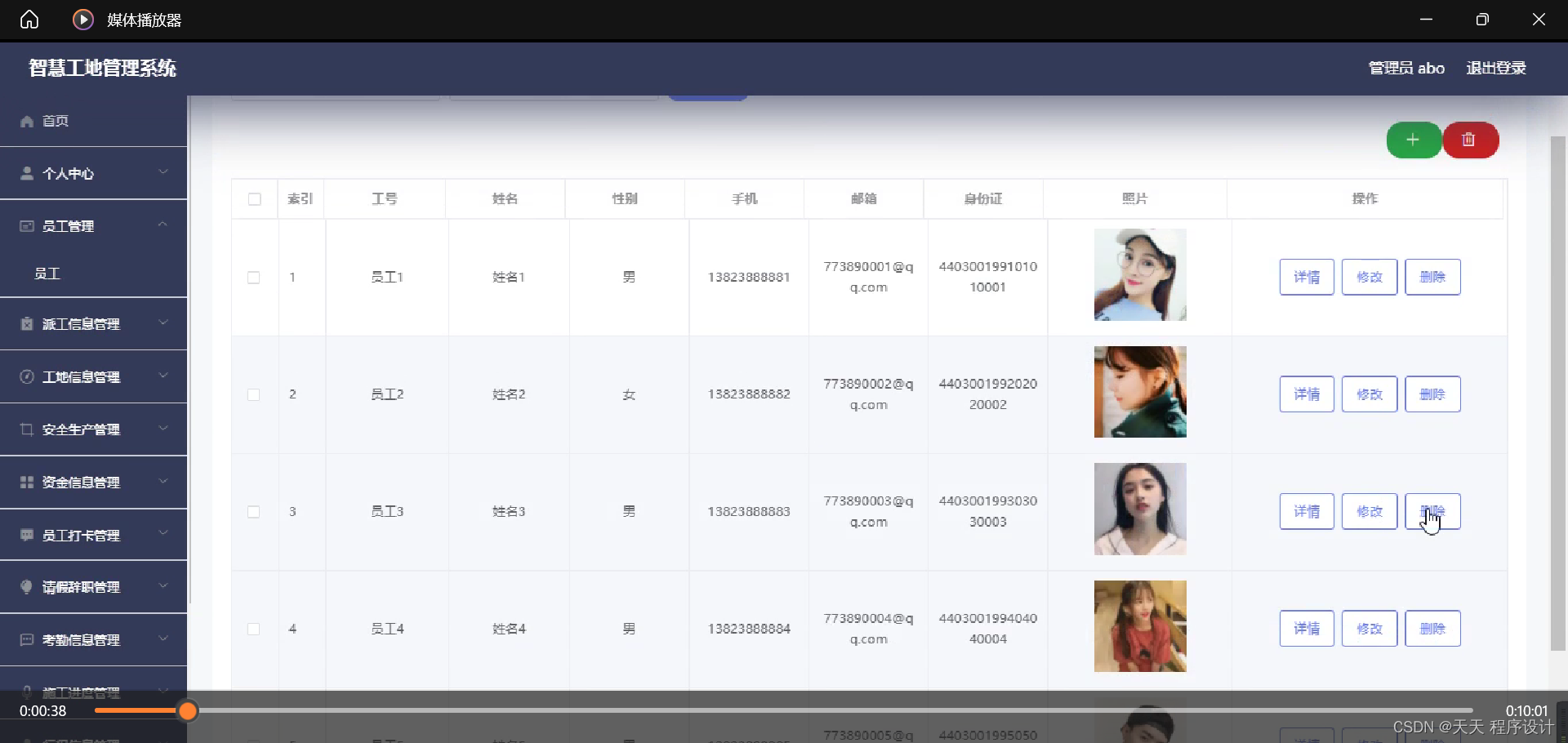This screenshot has width=1568, height=743.
Task: Click the 姓名2 name cell
Action: pos(509,394)
